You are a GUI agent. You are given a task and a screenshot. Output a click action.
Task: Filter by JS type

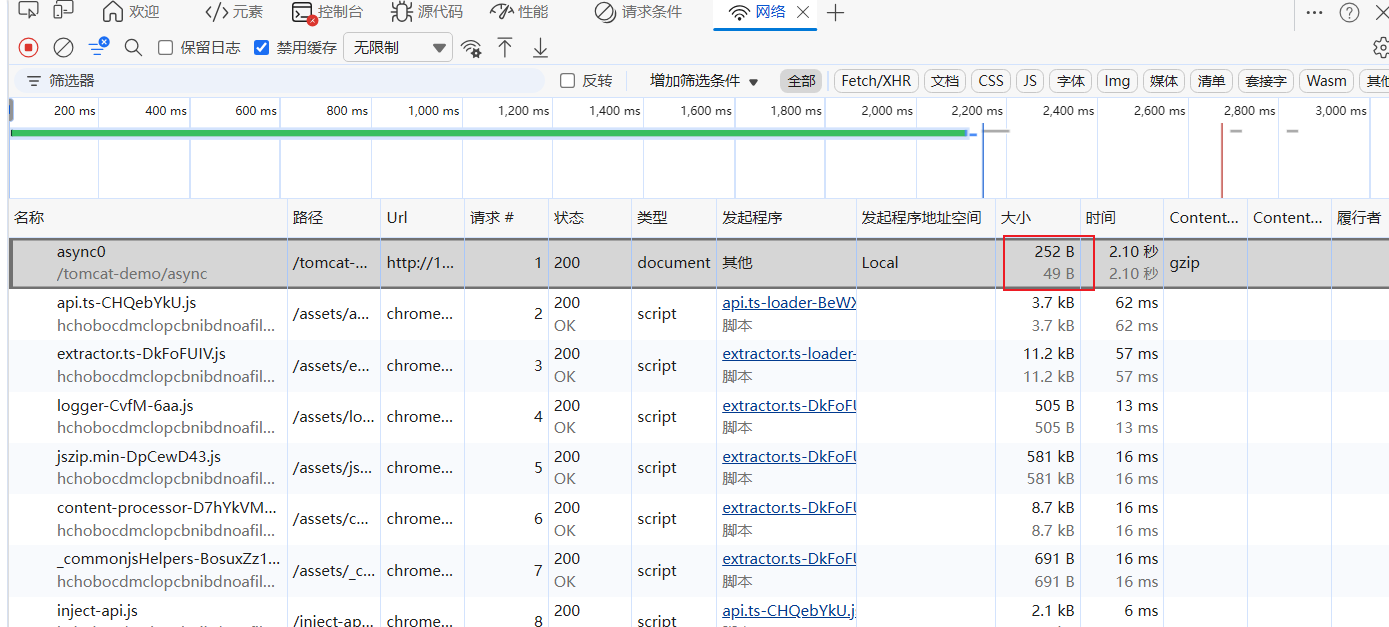click(x=1030, y=81)
